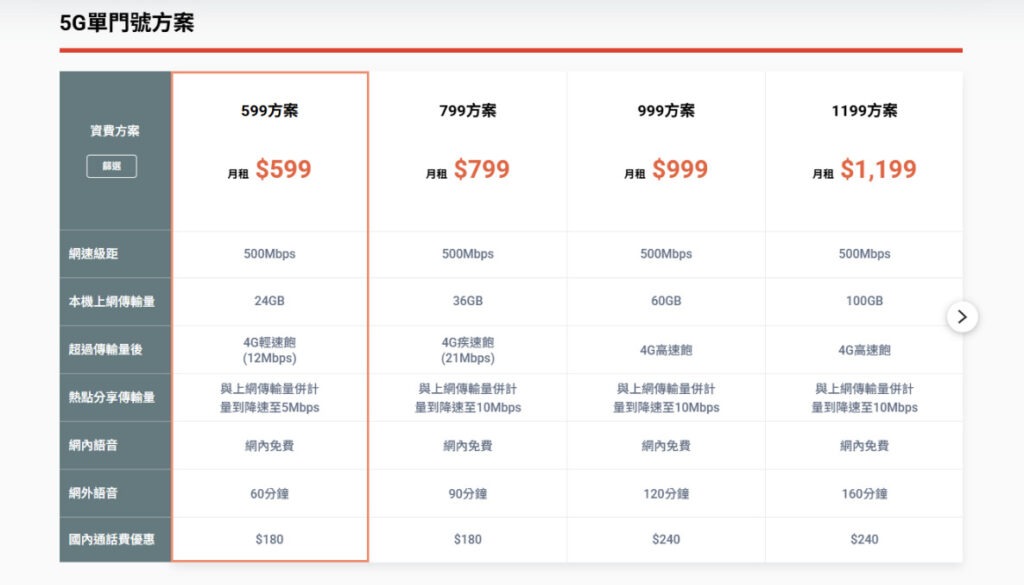
Task: Click the 熱點分享傳輸量 row label
Action: tap(111, 397)
